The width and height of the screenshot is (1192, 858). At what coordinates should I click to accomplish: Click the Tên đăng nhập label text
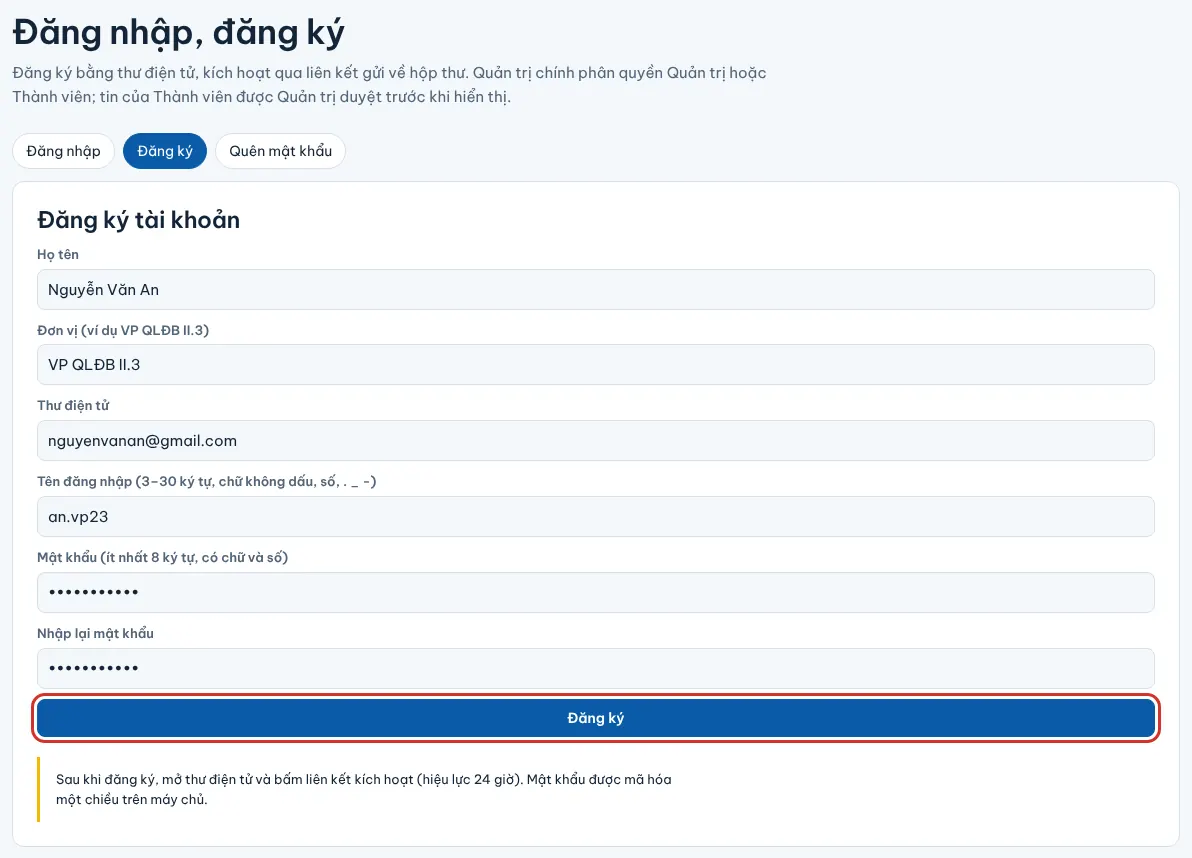(x=207, y=482)
